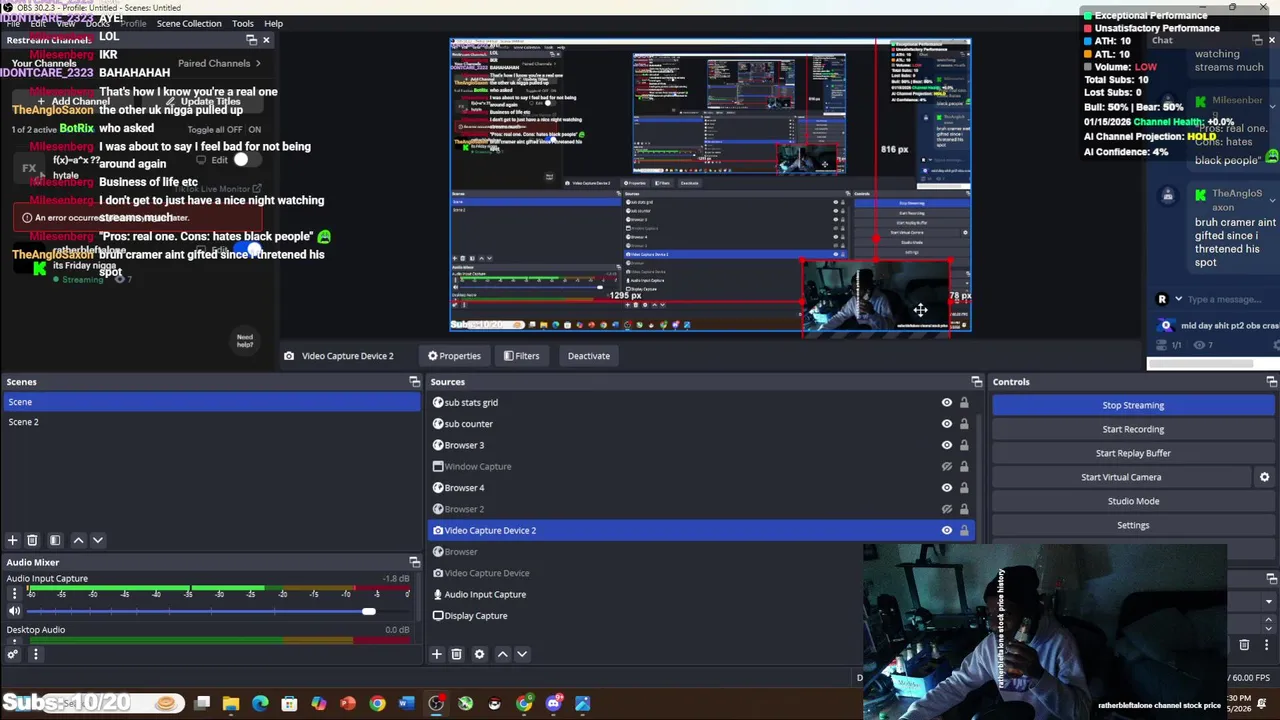Add a new source with plus icon
This screenshot has width=1280, height=720.
(x=436, y=654)
